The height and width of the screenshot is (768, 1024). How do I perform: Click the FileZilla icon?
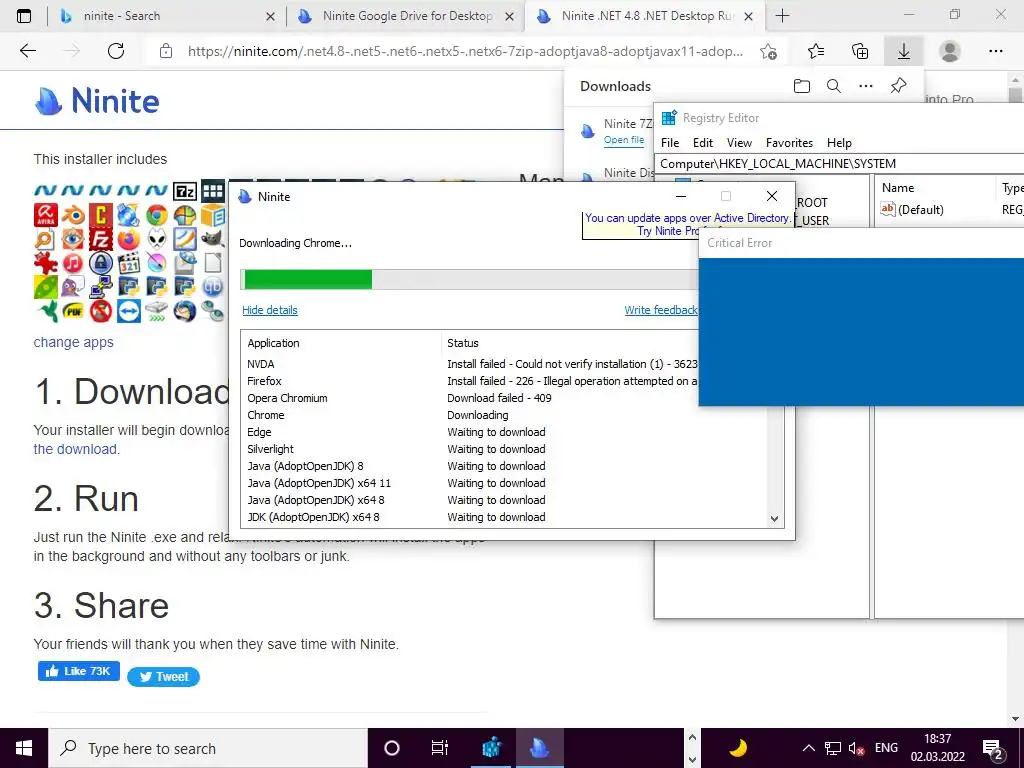[101, 239]
